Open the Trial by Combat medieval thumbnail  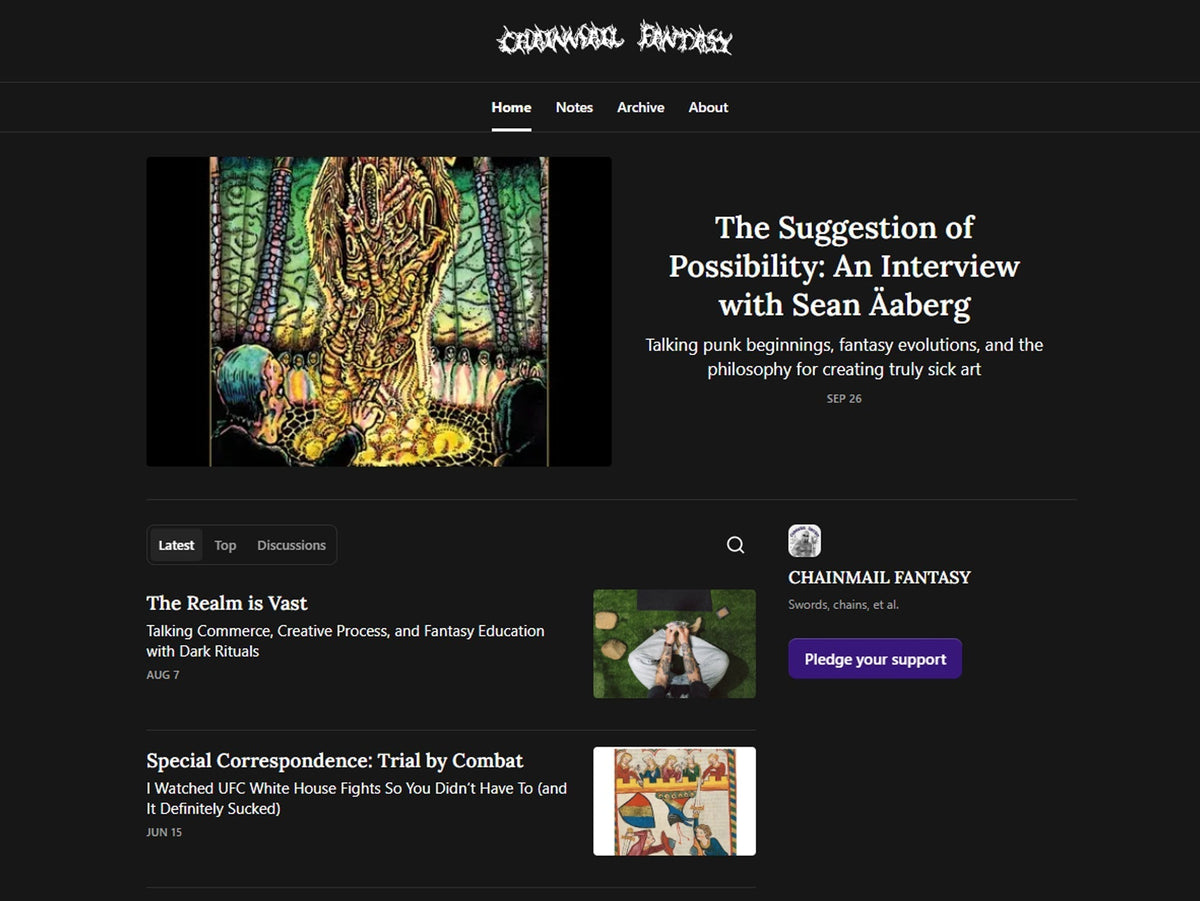pyautogui.click(x=674, y=801)
